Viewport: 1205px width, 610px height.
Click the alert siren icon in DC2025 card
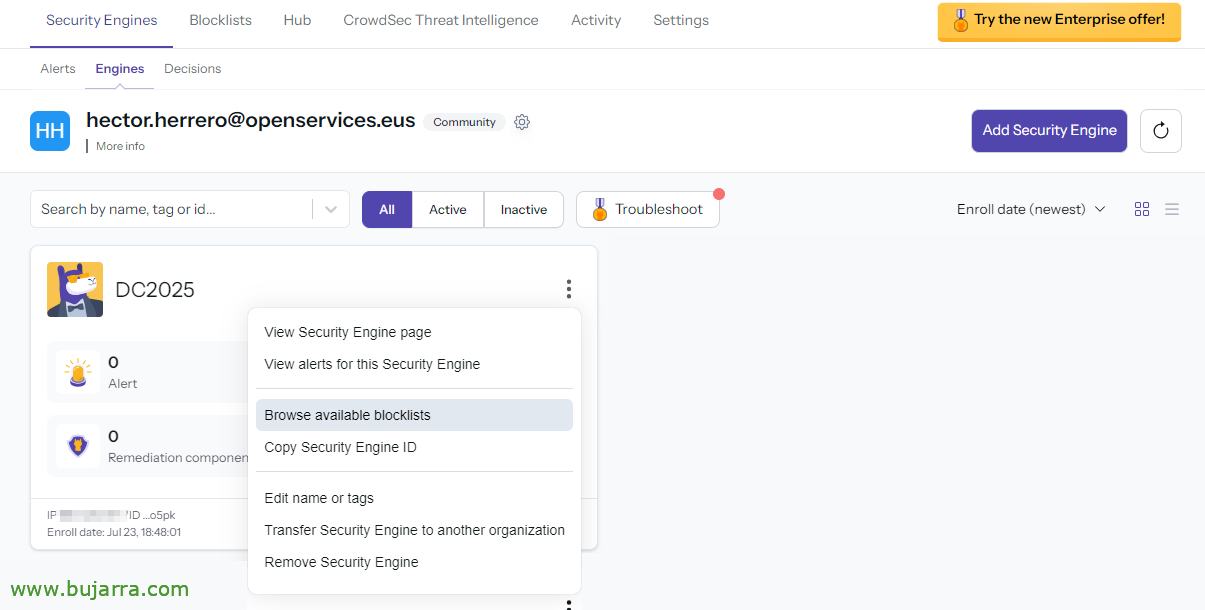coord(78,372)
